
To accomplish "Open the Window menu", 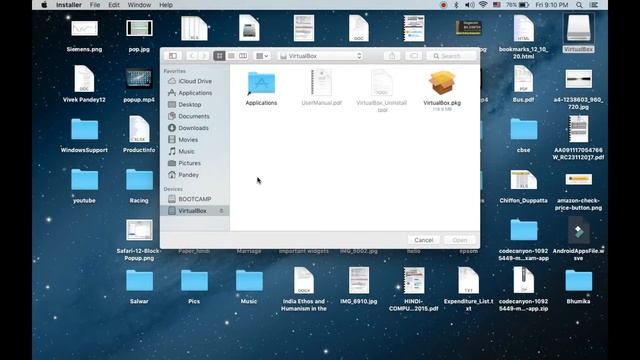I will pos(139,5).
